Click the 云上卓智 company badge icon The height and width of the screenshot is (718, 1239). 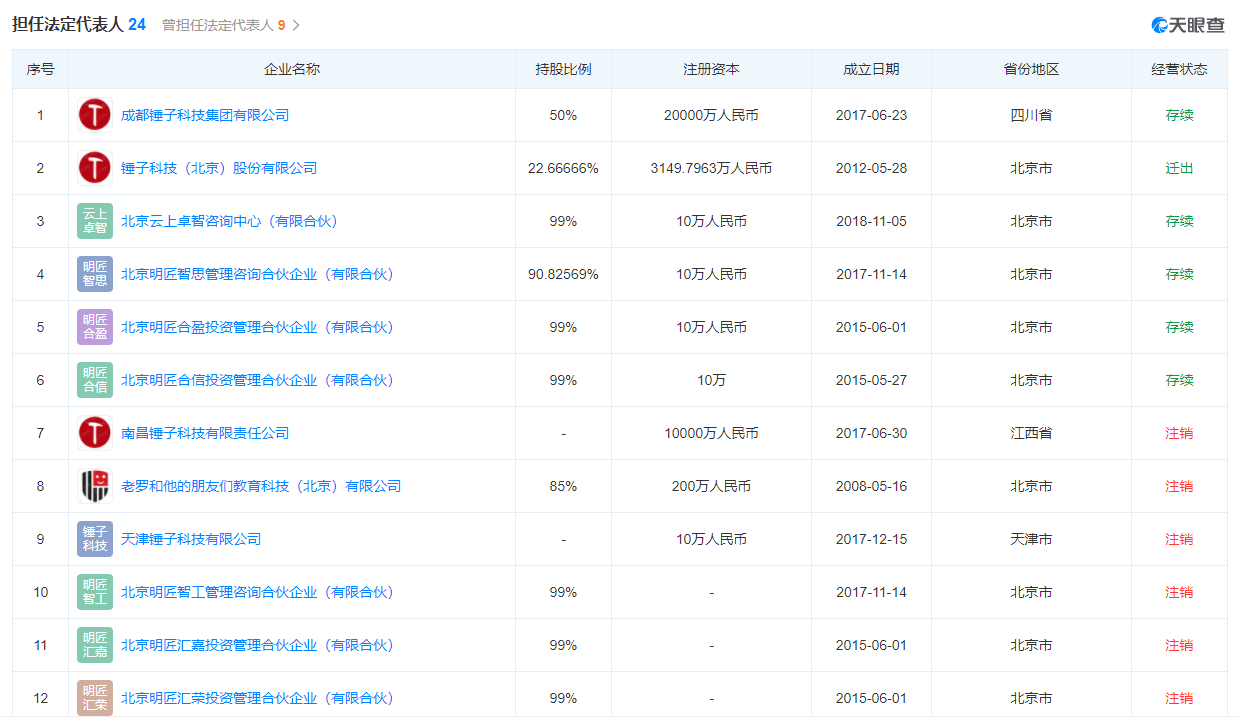point(95,221)
